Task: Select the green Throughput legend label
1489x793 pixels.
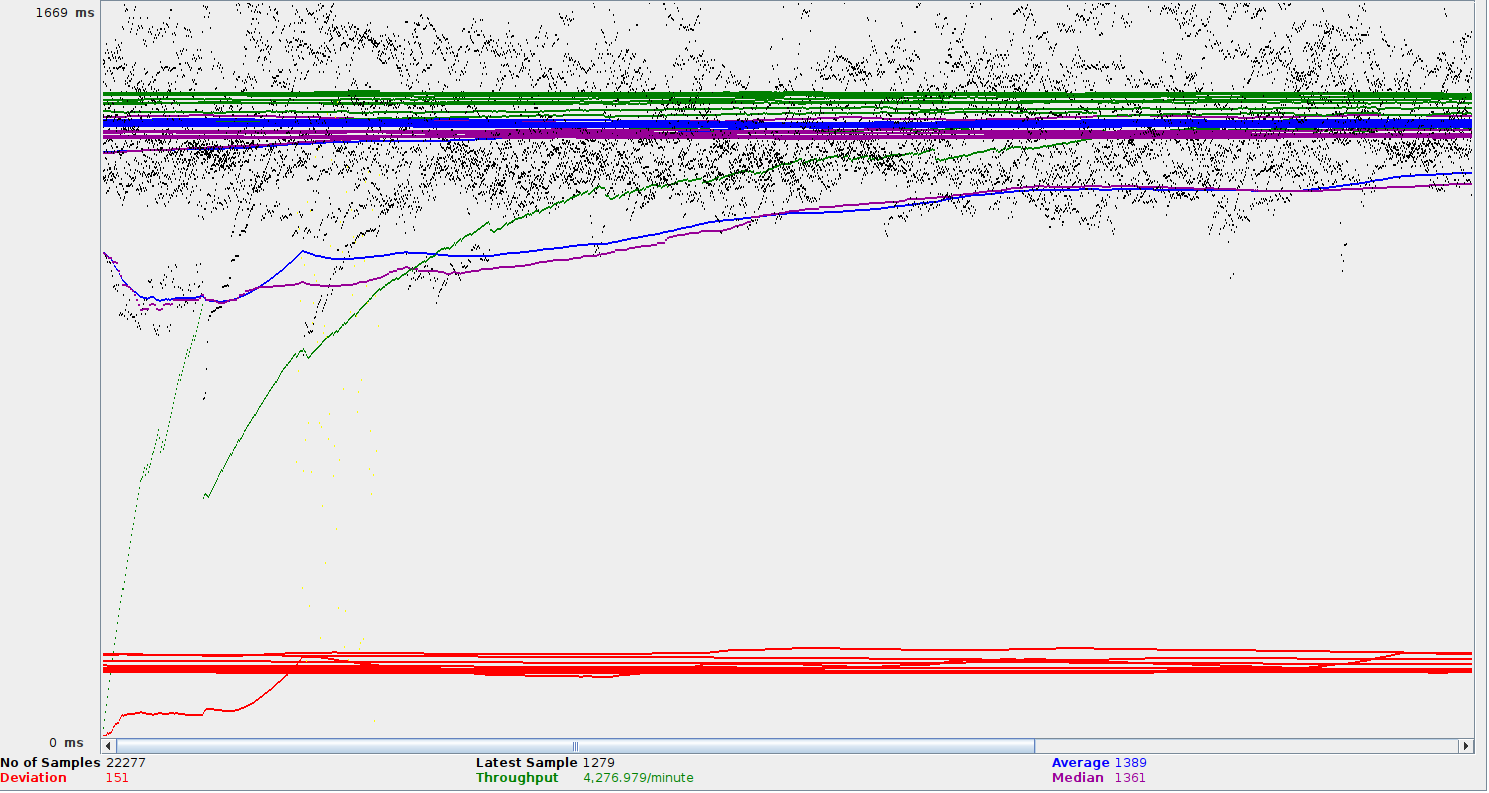Action: click(x=517, y=778)
